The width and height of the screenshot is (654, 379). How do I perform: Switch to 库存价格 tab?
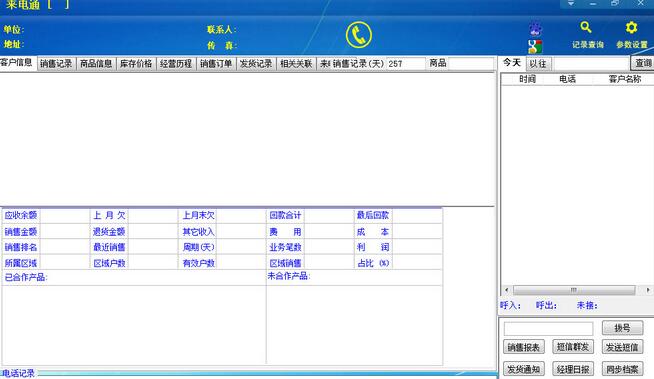pos(136,64)
